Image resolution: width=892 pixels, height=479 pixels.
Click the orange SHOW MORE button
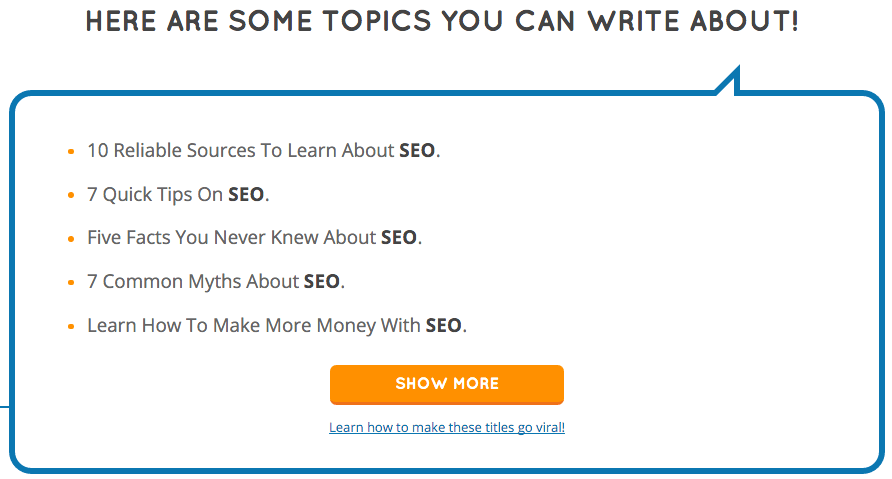(446, 384)
